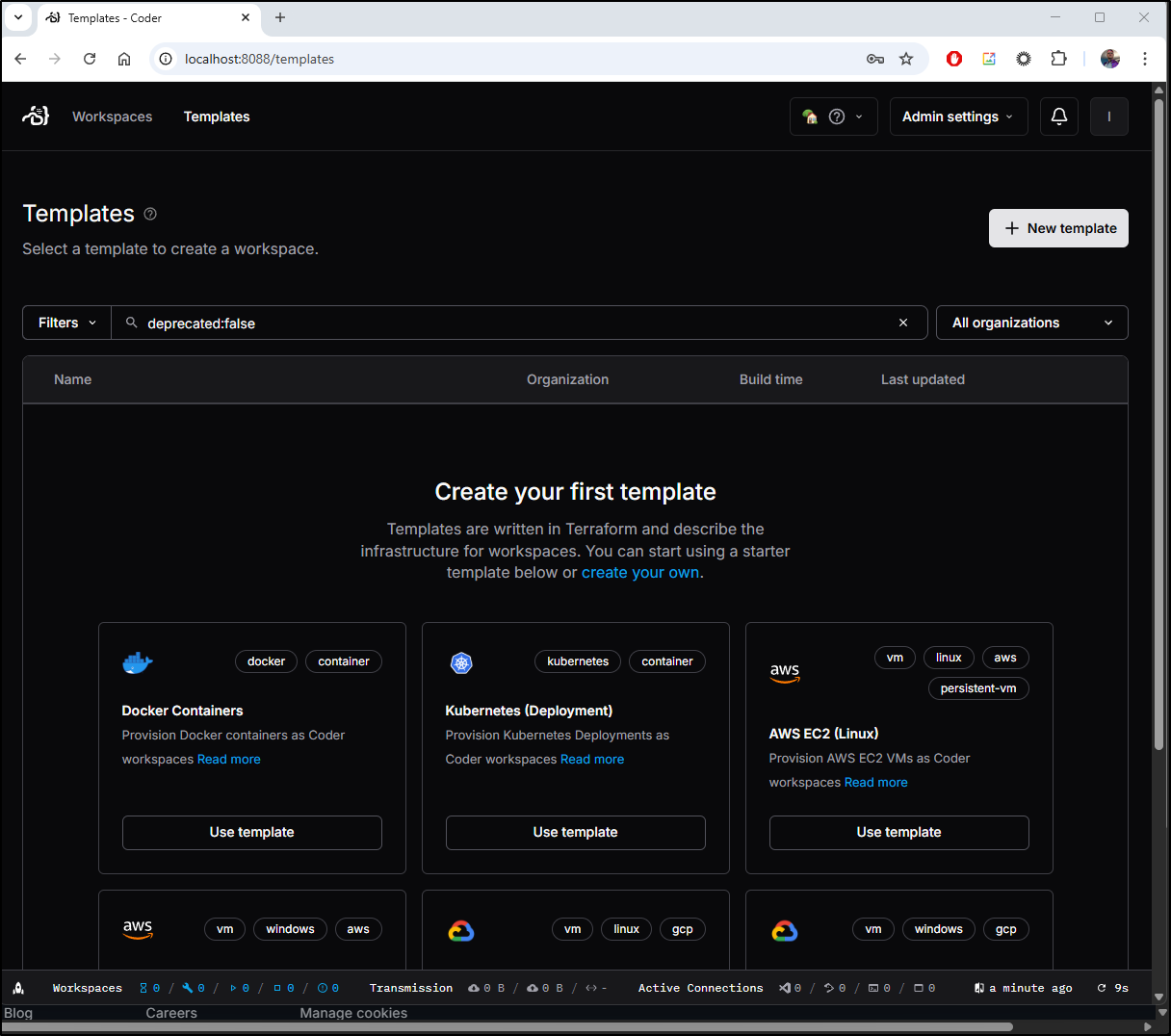Click Google Cloud logo on gcp windows card

tap(785, 930)
